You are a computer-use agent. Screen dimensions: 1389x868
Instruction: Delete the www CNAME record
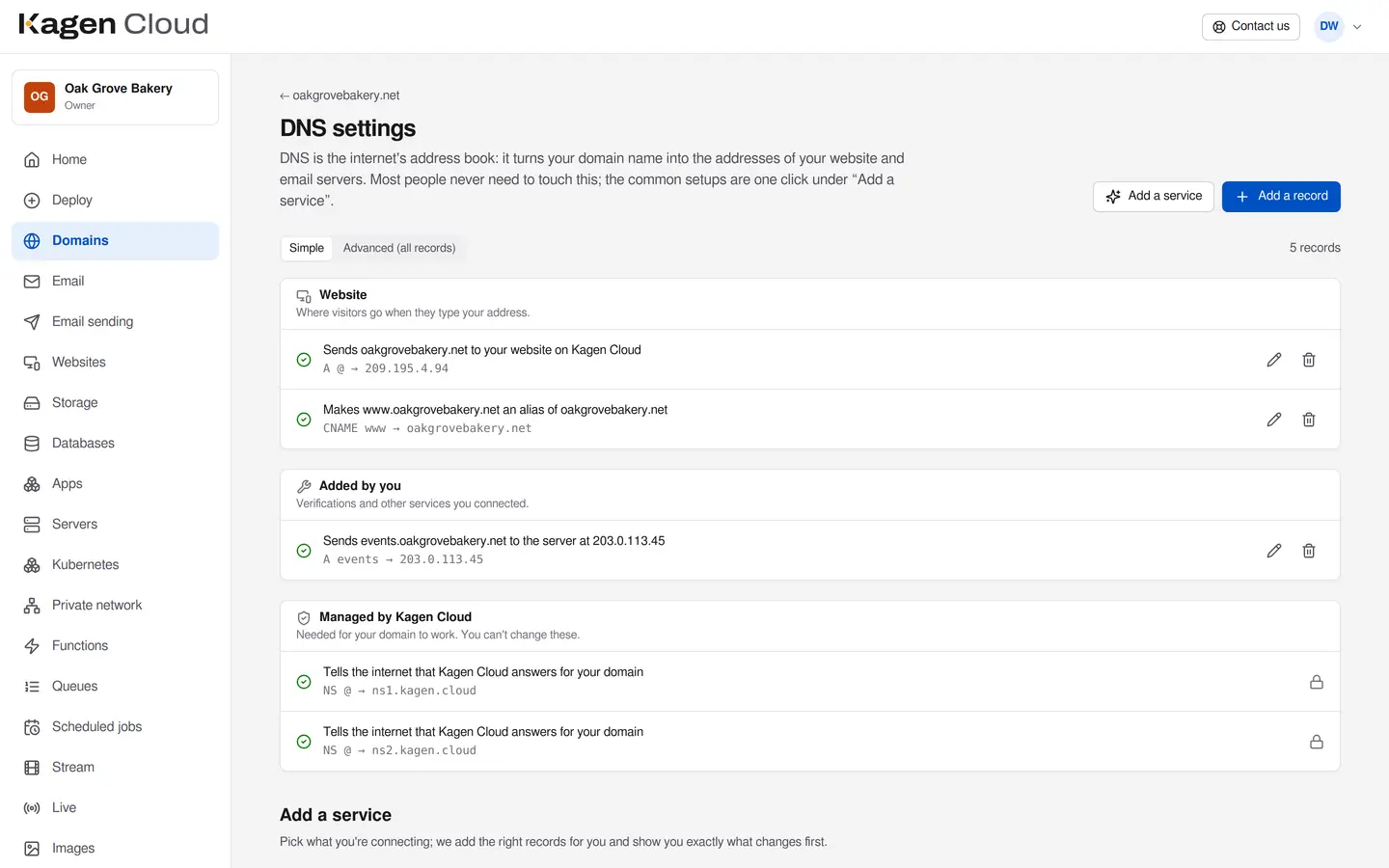(x=1309, y=420)
